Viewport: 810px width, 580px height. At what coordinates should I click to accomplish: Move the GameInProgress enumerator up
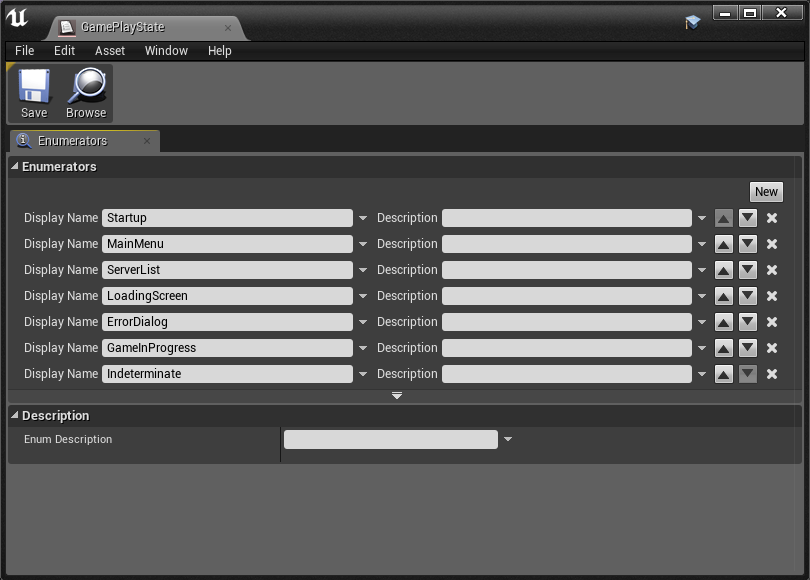724,348
